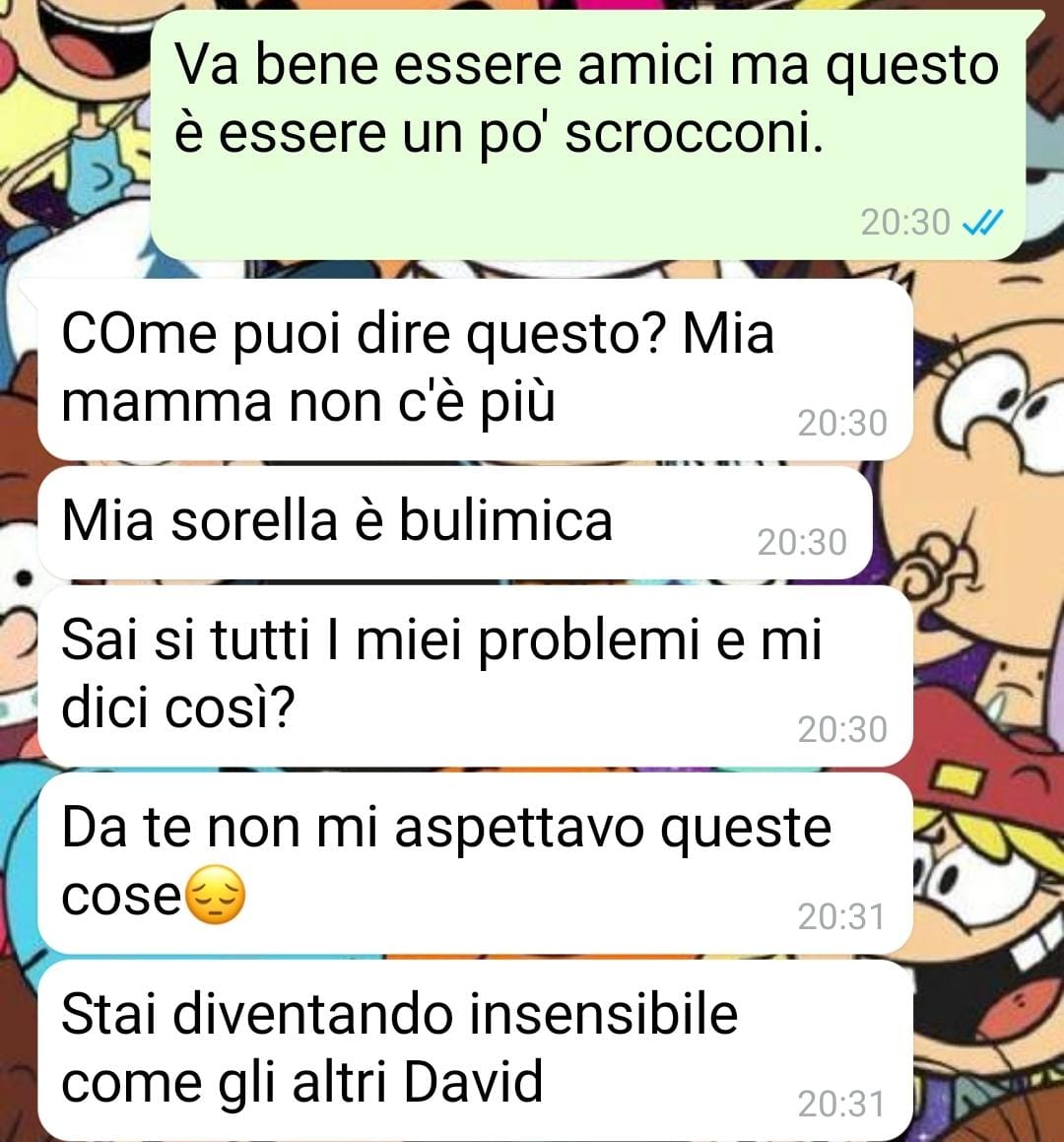Click the name 'David' in the last message
Image resolution: width=1064 pixels, height=1142 pixels.
click(473, 1082)
